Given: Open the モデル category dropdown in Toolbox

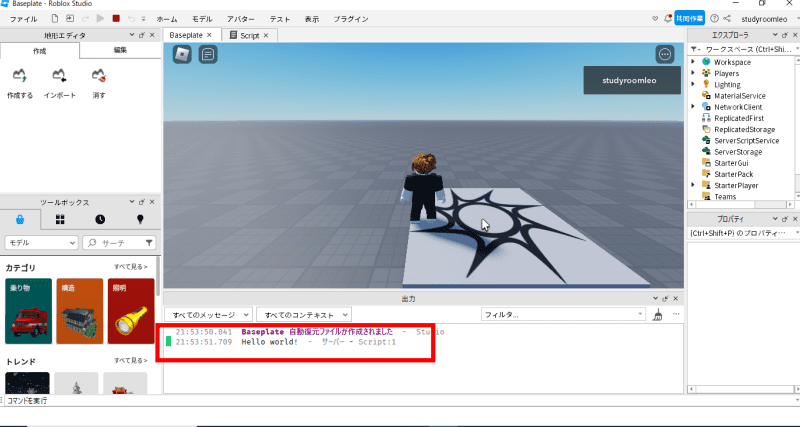Looking at the screenshot, I should (x=41, y=243).
